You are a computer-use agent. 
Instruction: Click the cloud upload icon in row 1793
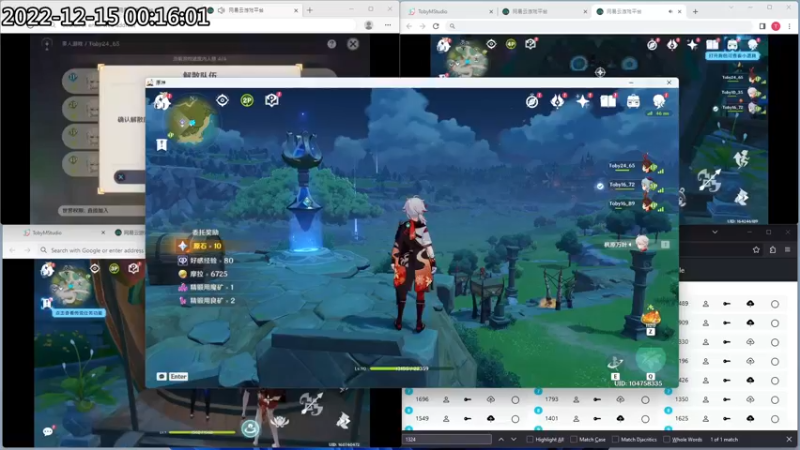(620, 399)
